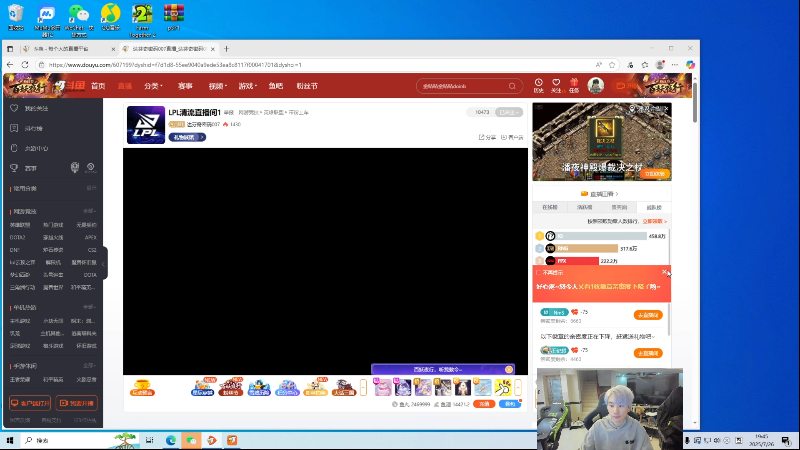This screenshot has width=800, height=450.
Task: Click the green WeChat icon in the taskbar
Action: coord(191,440)
